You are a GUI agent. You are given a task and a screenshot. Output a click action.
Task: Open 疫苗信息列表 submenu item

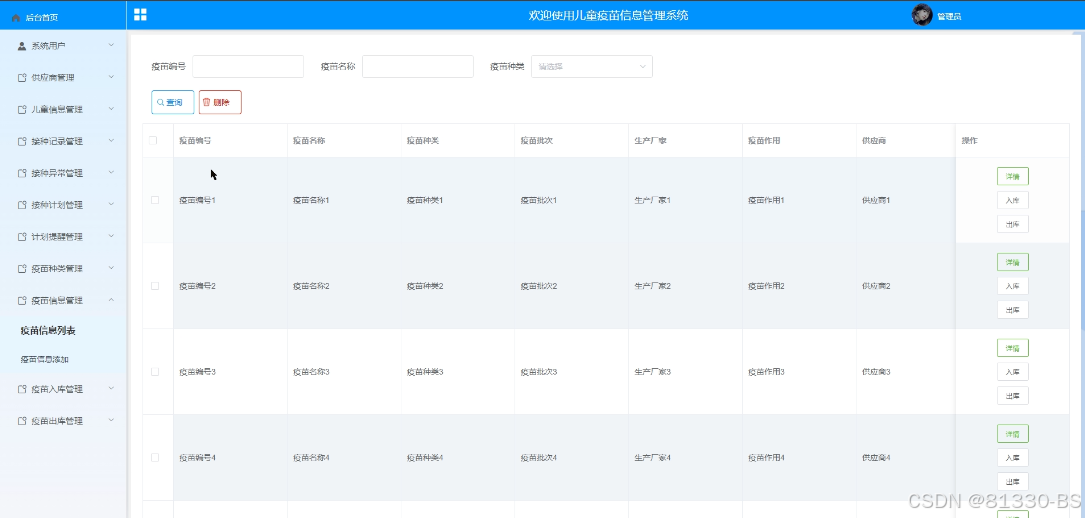[x=48, y=331]
